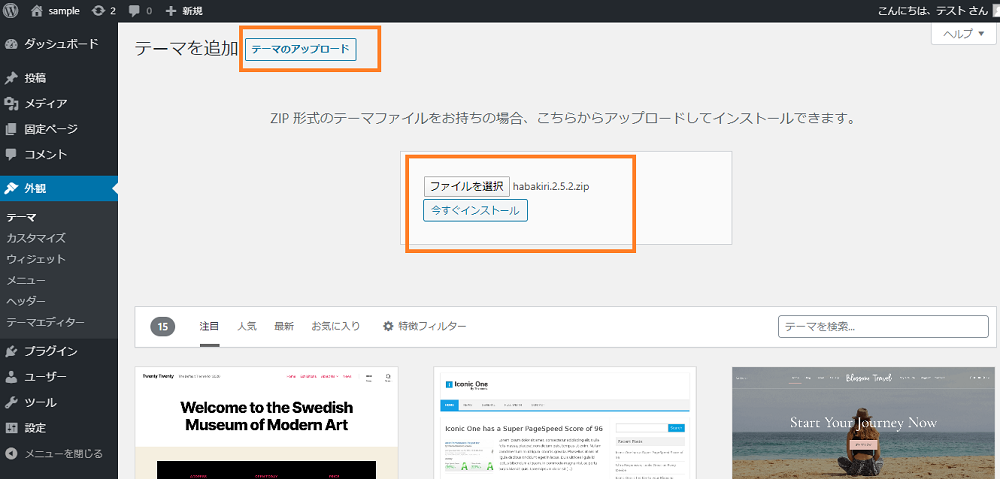The width and height of the screenshot is (1000, 479).
Task: Click the plus 新規 new content icon
Action: 171,11
